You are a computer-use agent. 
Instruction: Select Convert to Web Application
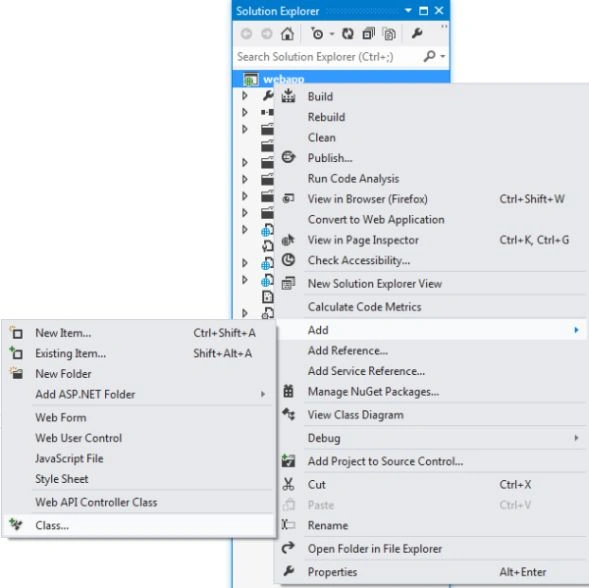point(432,219)
